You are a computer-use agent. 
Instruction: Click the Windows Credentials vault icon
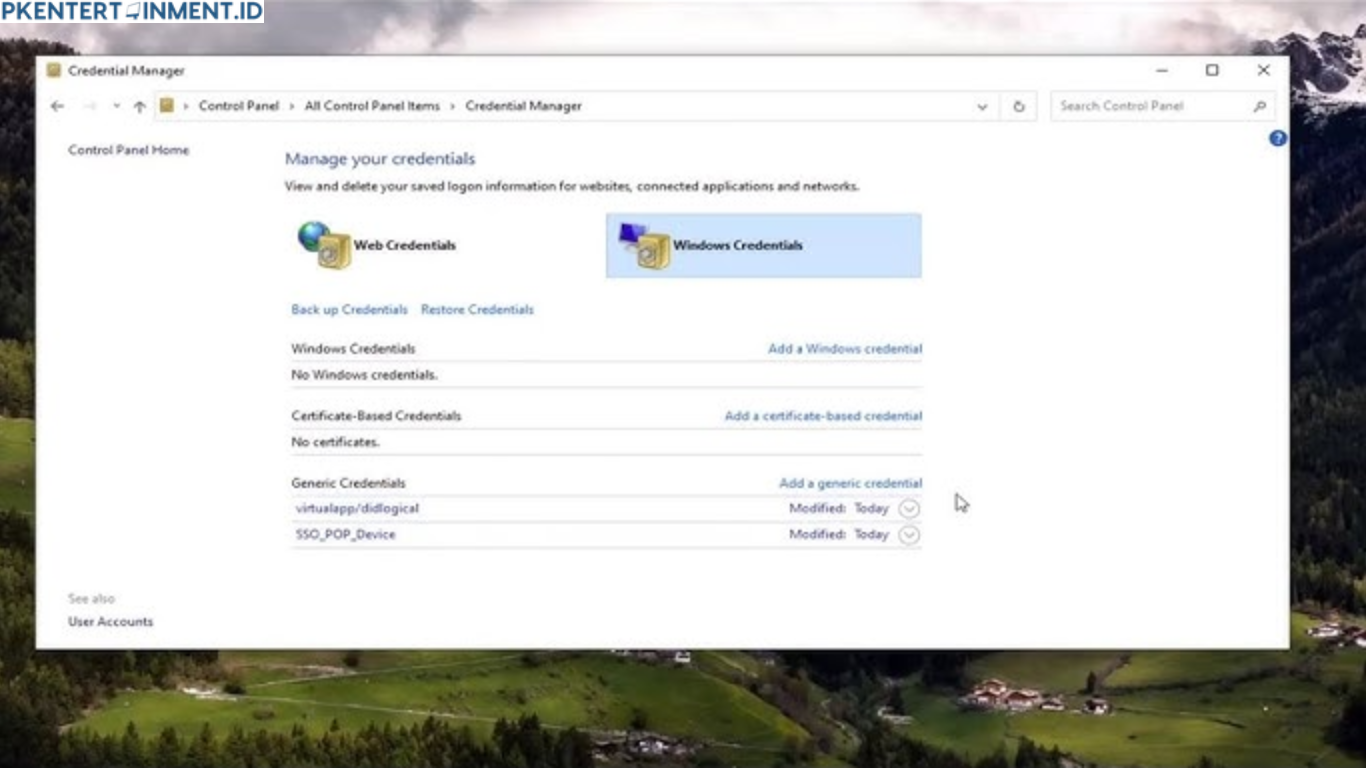click(645, 245)
